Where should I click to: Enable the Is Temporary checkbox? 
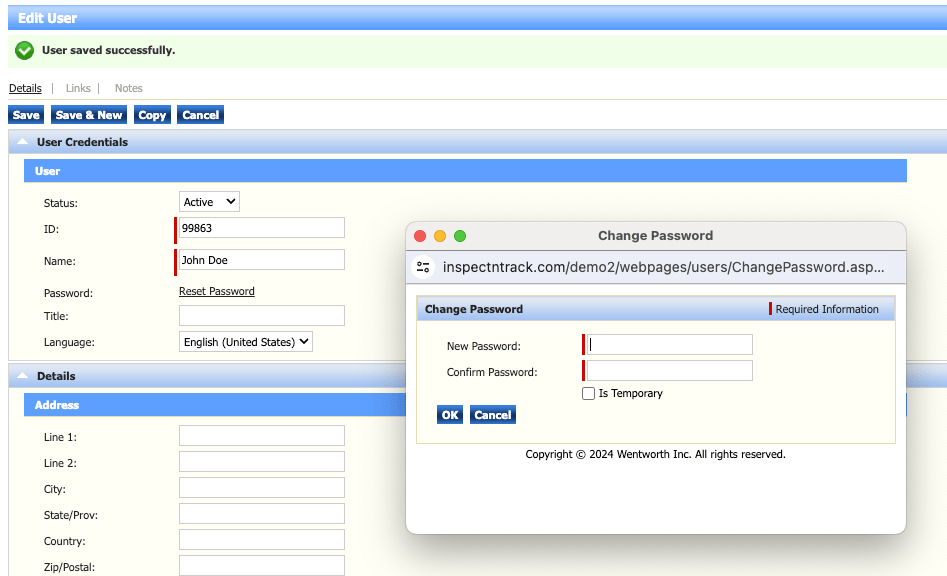[588, 393]
